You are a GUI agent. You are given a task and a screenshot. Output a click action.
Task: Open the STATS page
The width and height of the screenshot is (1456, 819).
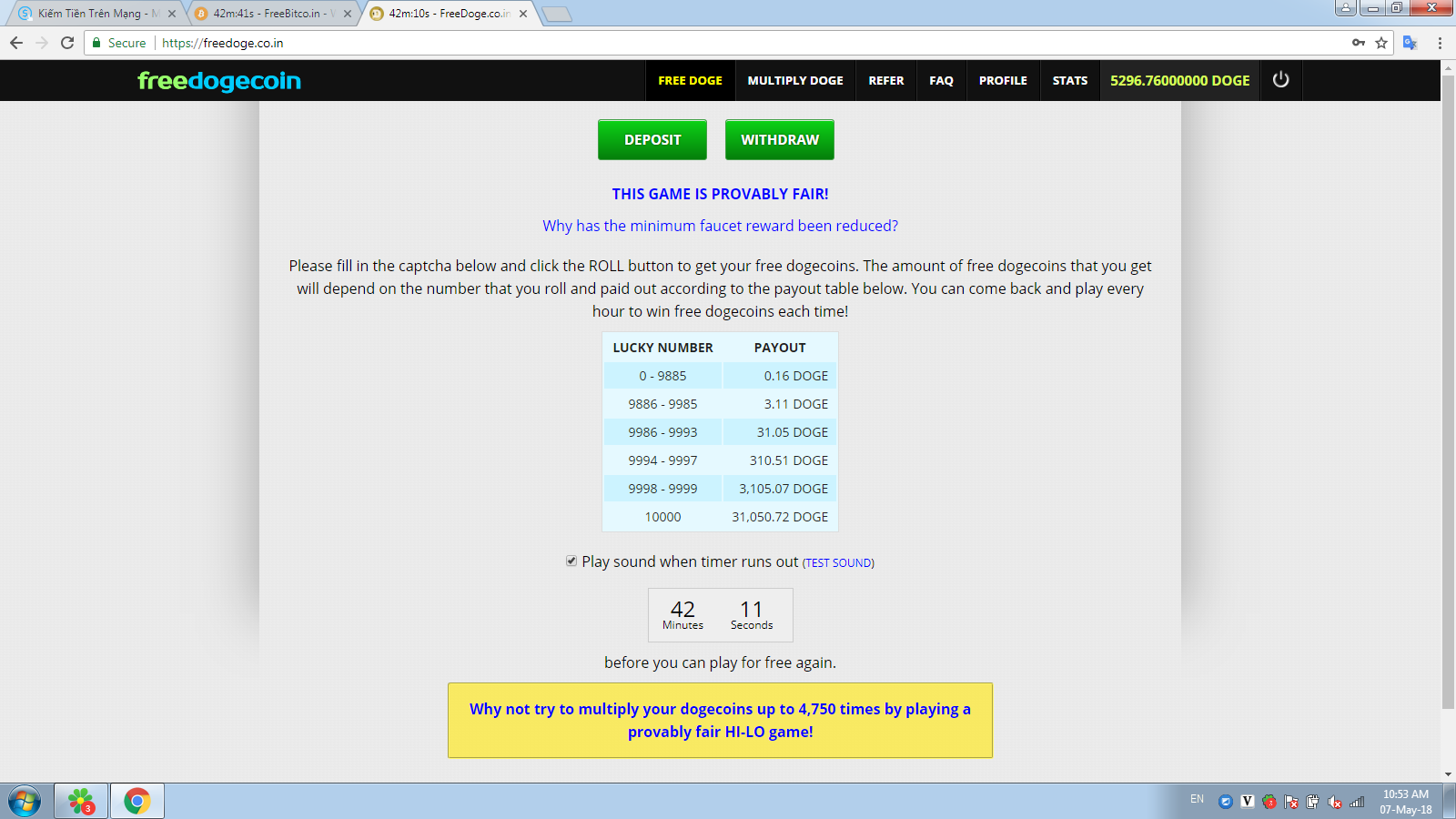coord(1070,80)
